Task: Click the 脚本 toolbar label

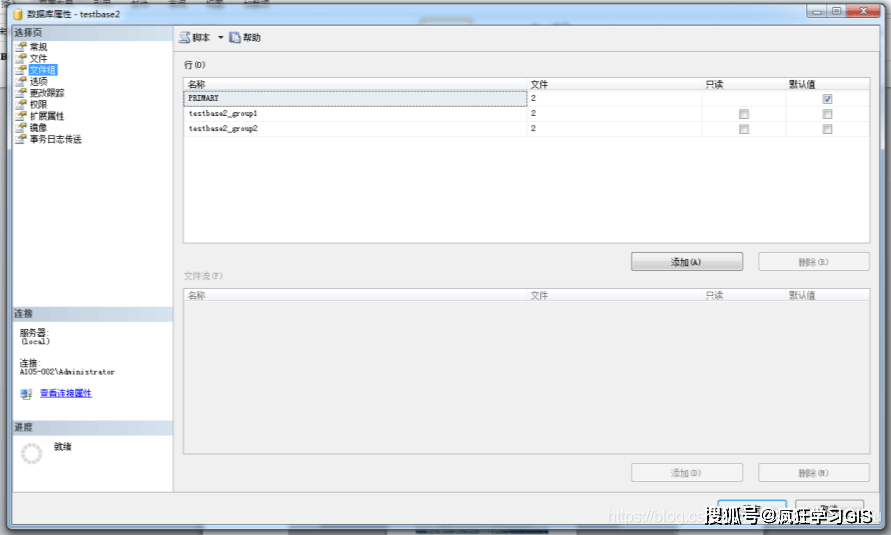Action: pyautogui.click(x=201, y=37)
